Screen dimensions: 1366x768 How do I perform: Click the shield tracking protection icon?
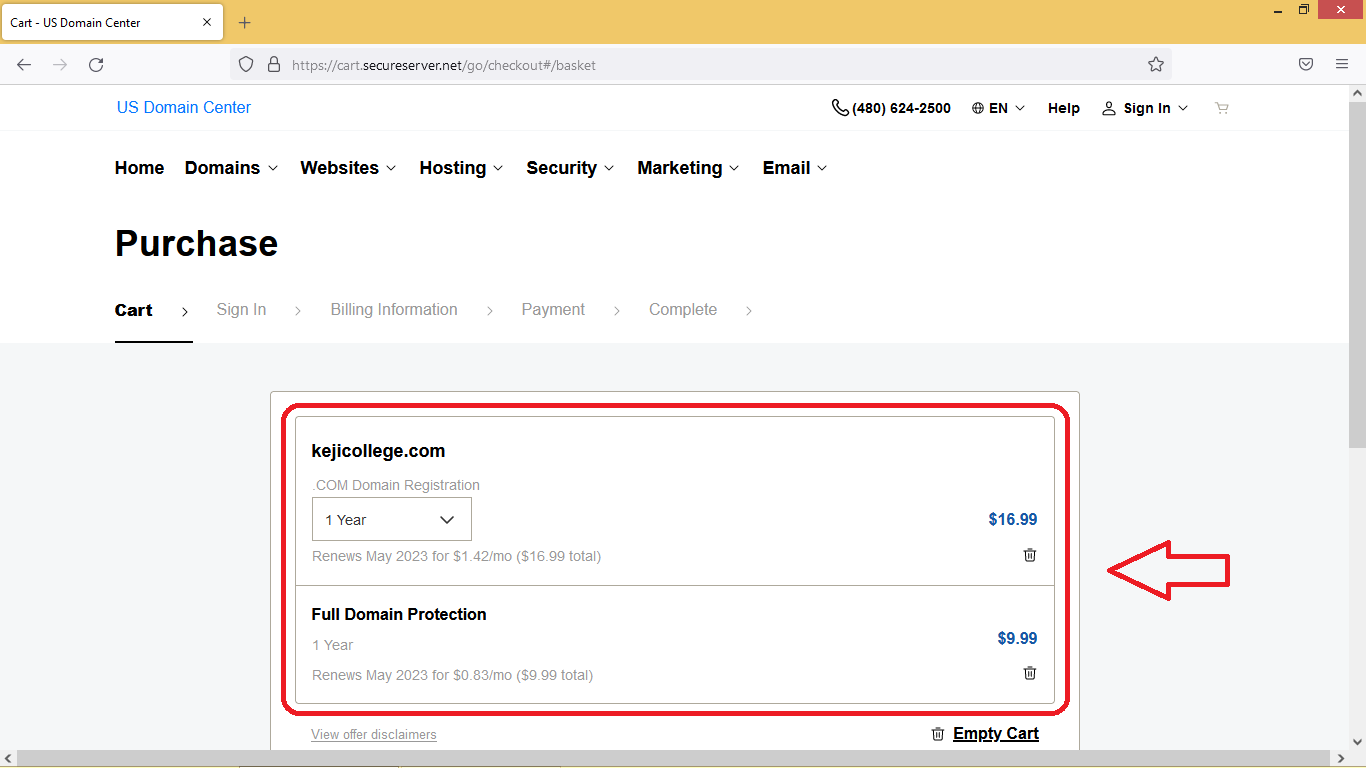pyautogui.click(x=246, y=65)
